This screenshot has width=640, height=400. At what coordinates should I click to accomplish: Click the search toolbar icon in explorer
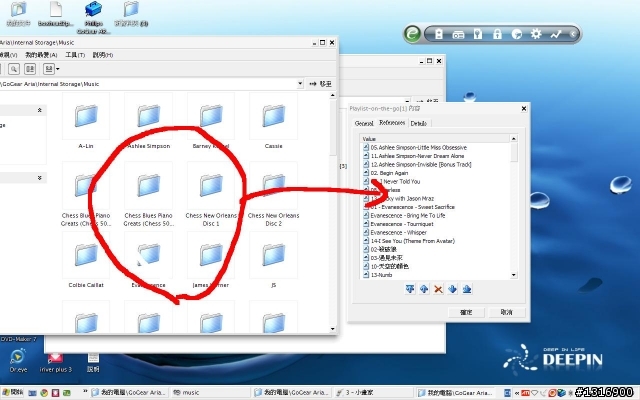click(x=14, y=69)
